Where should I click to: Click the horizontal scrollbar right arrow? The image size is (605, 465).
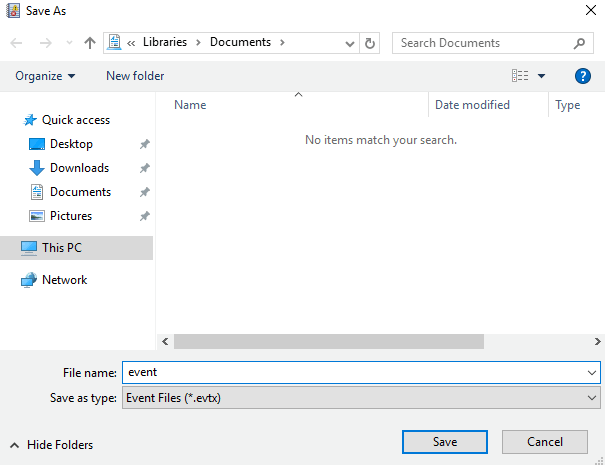597,342
